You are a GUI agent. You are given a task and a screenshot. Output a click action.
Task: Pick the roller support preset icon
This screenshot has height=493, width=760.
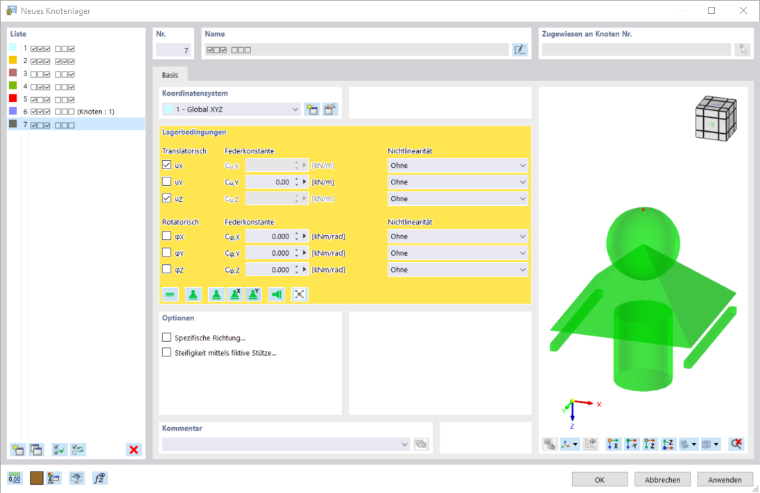216,294
